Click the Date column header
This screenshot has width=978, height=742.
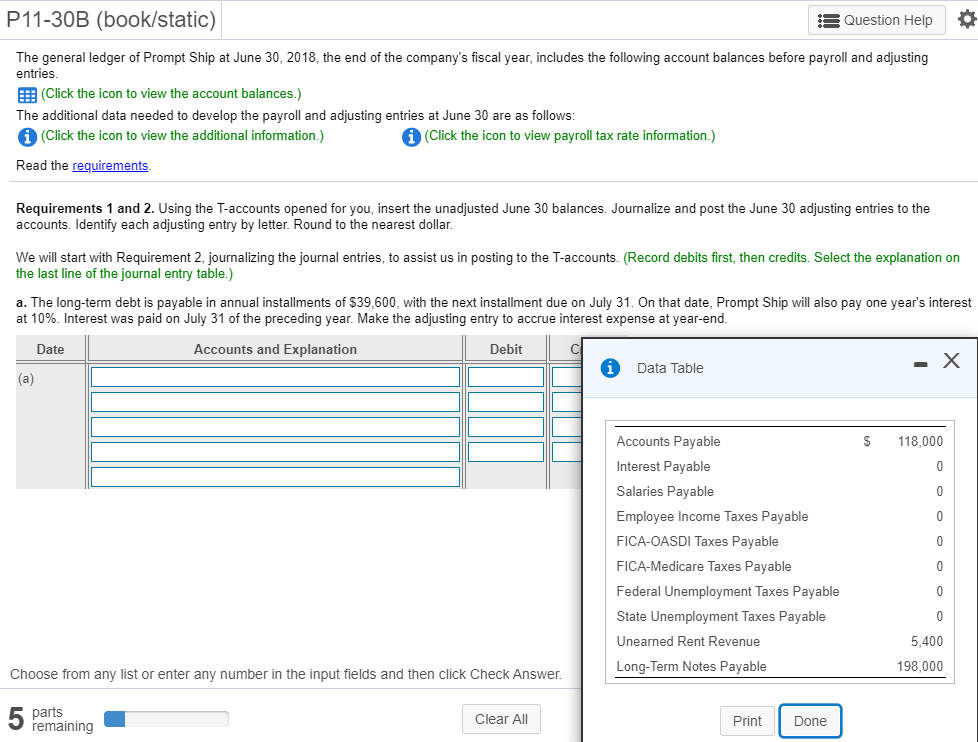pos(51,349)
